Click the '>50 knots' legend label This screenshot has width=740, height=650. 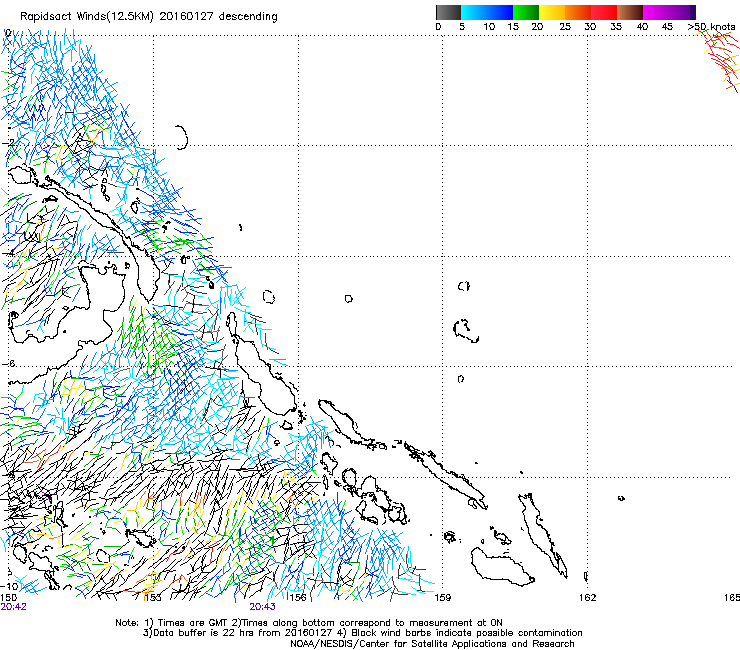[x=712, y=27]
